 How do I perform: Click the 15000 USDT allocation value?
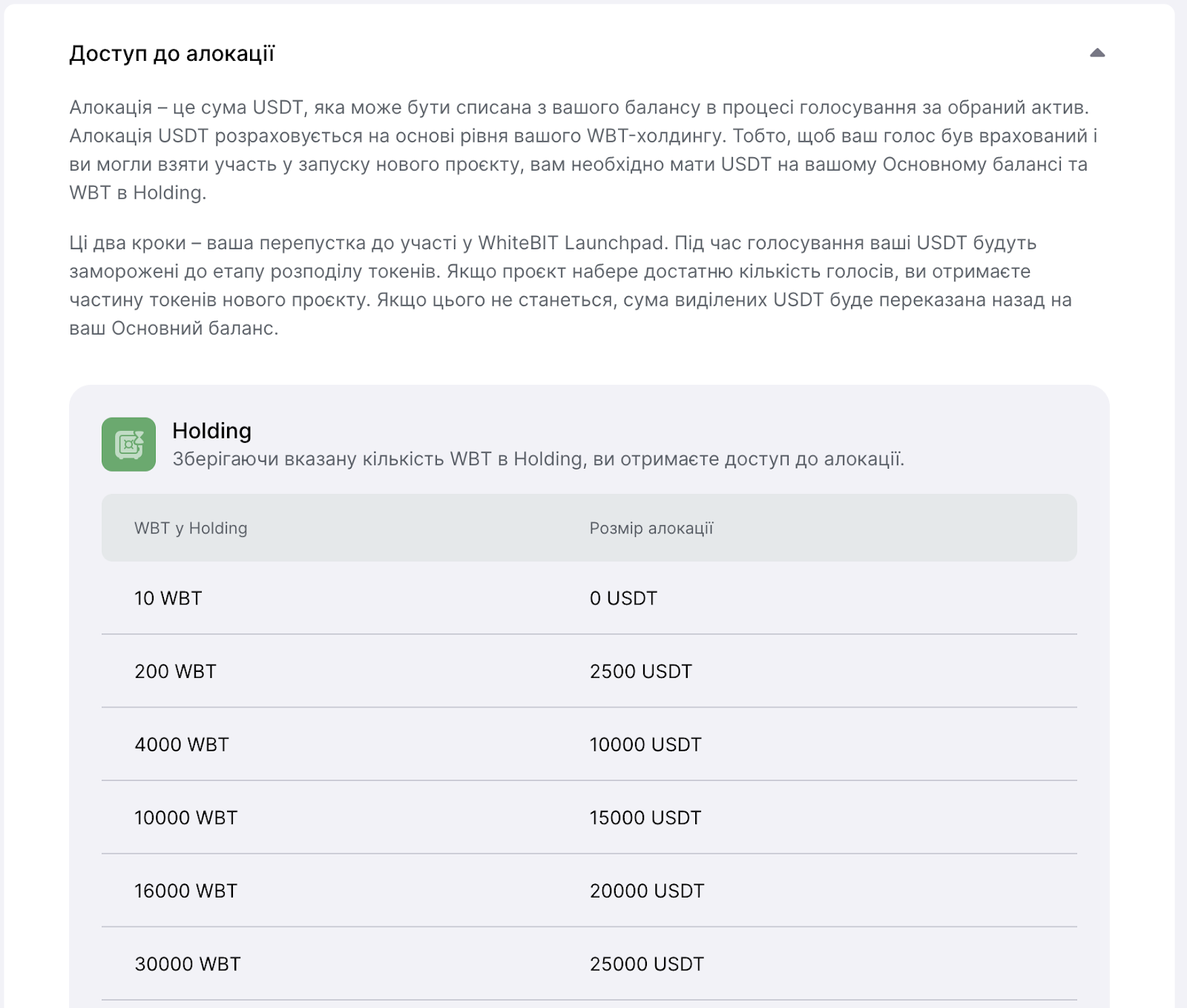click(x=645, y=817)
